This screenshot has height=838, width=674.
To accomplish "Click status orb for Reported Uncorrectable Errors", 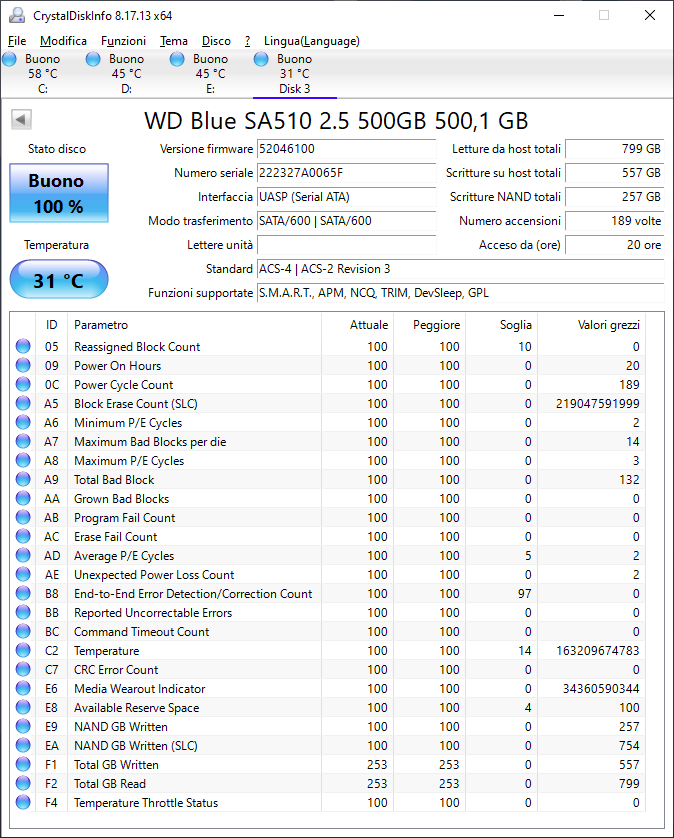I will pos(23,612).
